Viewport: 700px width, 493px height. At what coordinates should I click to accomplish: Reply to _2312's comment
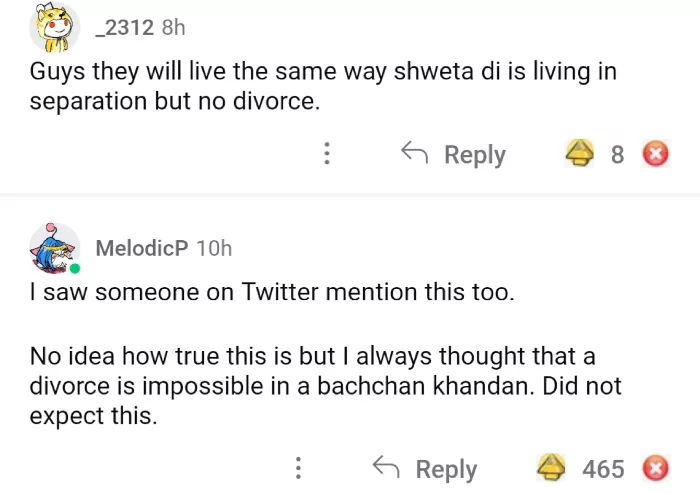(454, 154)
